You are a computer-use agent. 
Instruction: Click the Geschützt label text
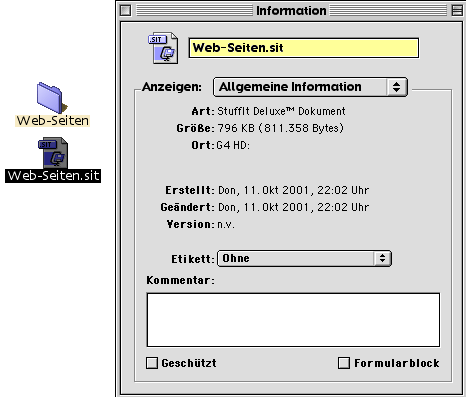click(189, 363)
